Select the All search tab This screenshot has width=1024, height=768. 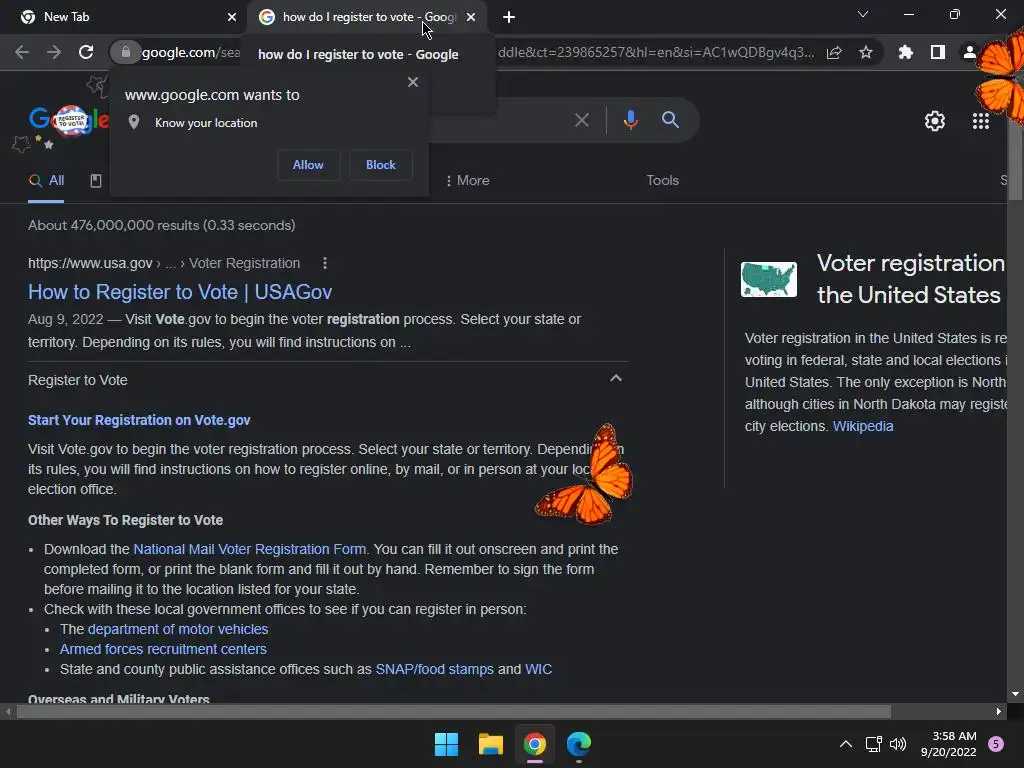[x=46, y=181]
